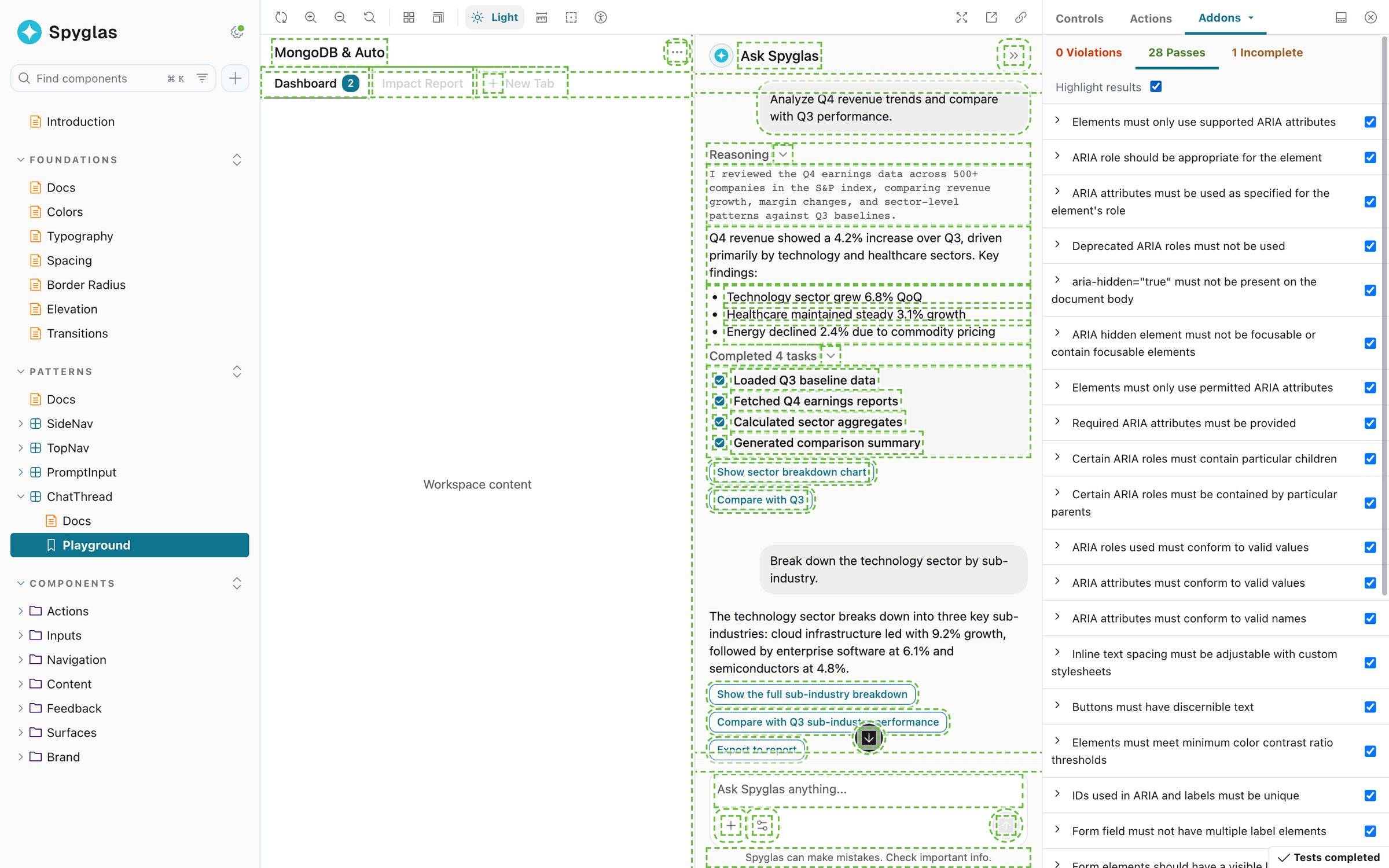Switch to the Actions panel tab
1389x868 pixels.
point(1151,19)
